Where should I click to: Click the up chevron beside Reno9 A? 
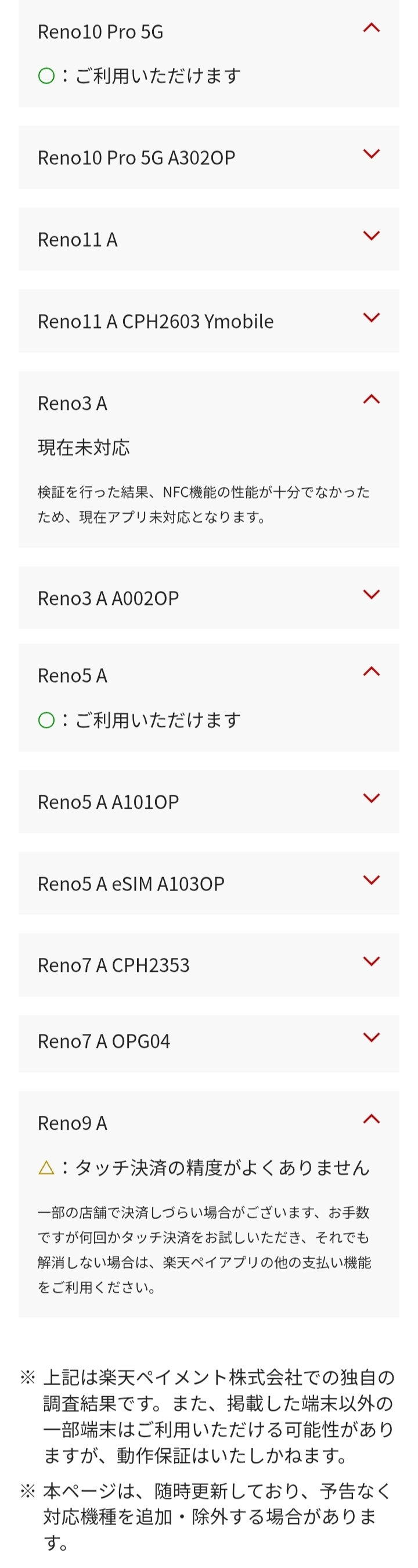tap(371, 1119)
